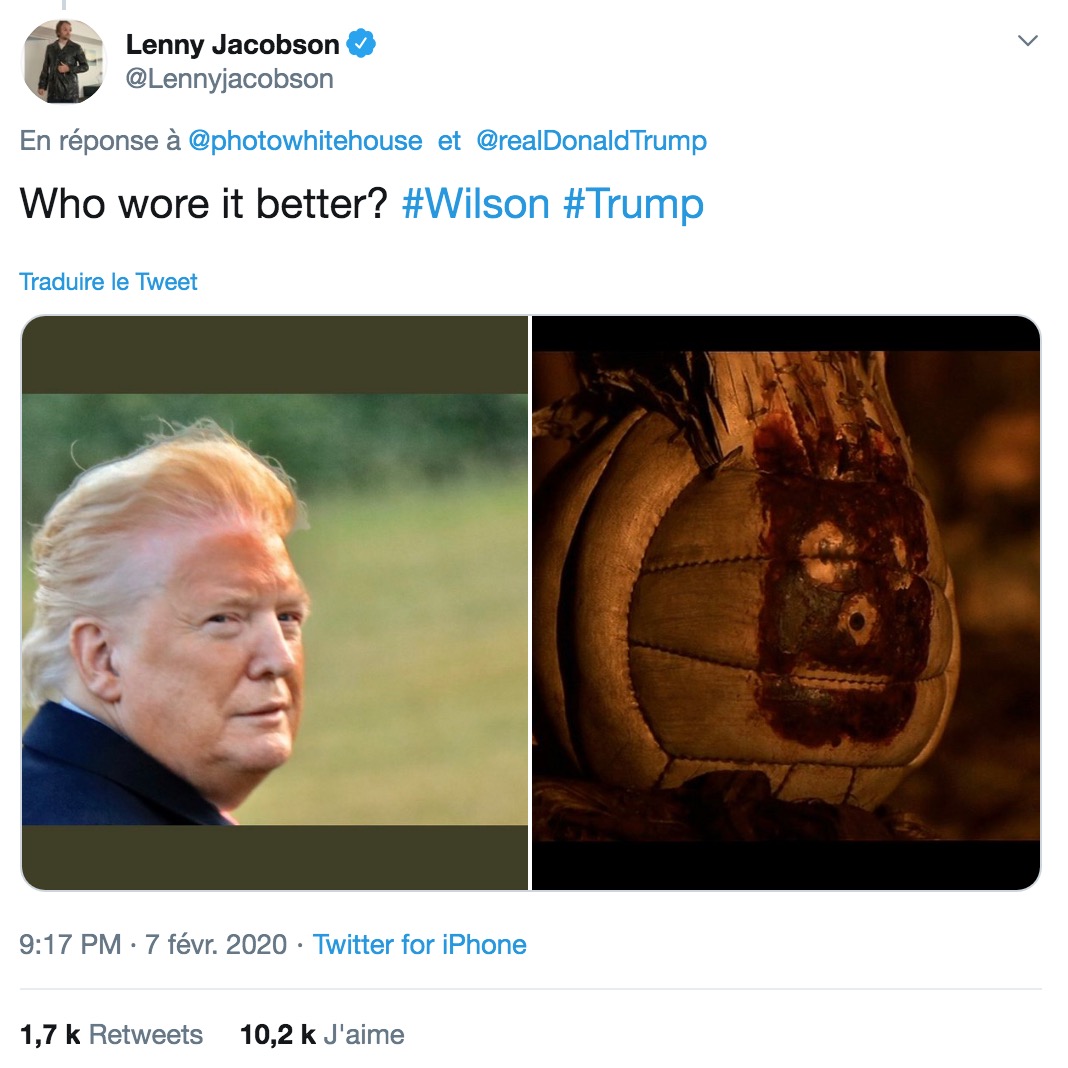Screen dimensions: 1068x1068
Task: View the 10,2 k J'aime list
Action: (x=321, y=1034)
